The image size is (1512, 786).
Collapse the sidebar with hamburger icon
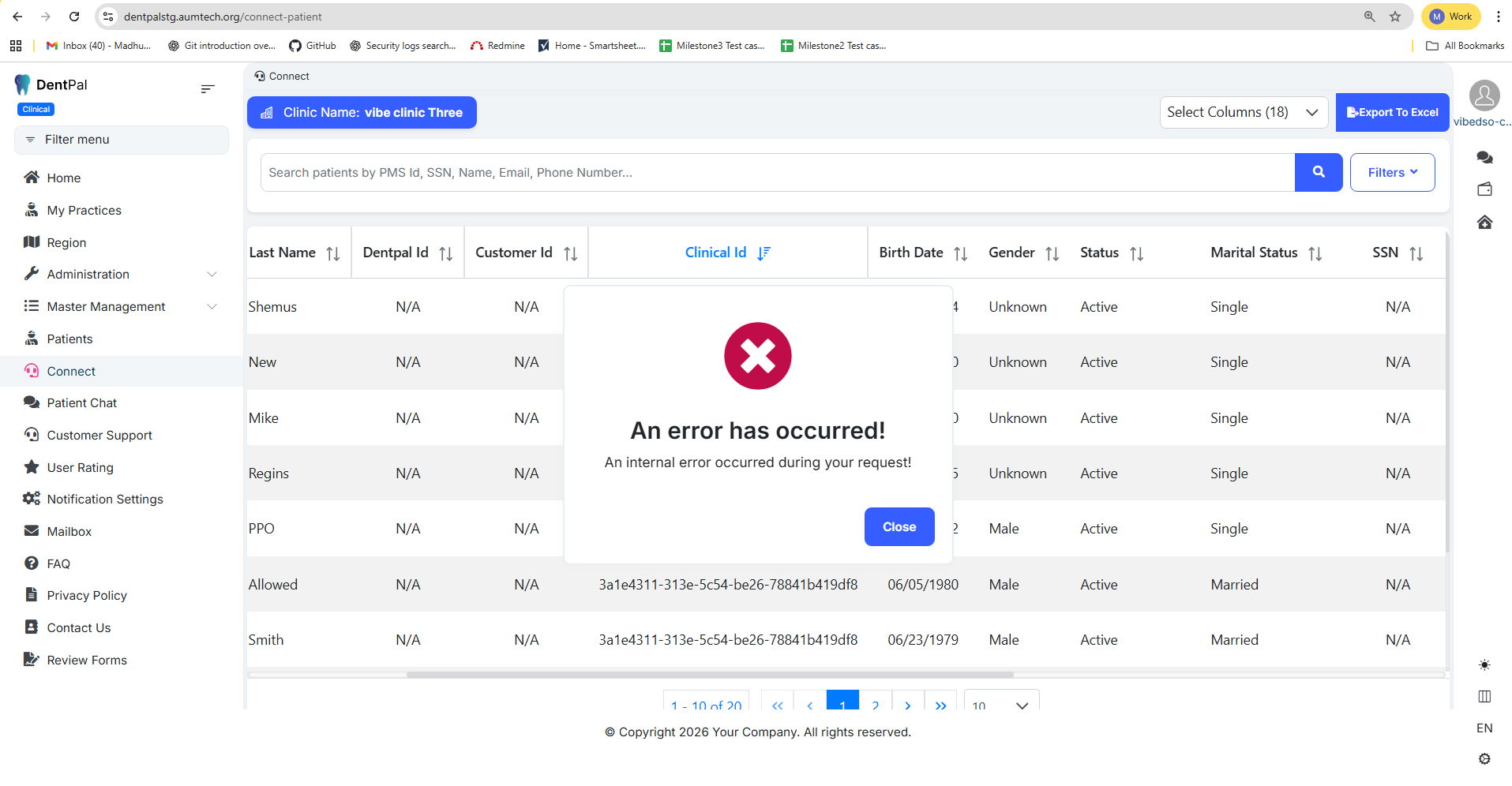208,89
